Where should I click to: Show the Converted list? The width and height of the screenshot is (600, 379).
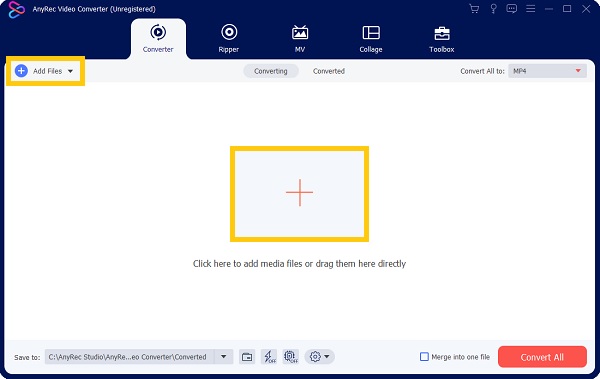coord(329,71)
